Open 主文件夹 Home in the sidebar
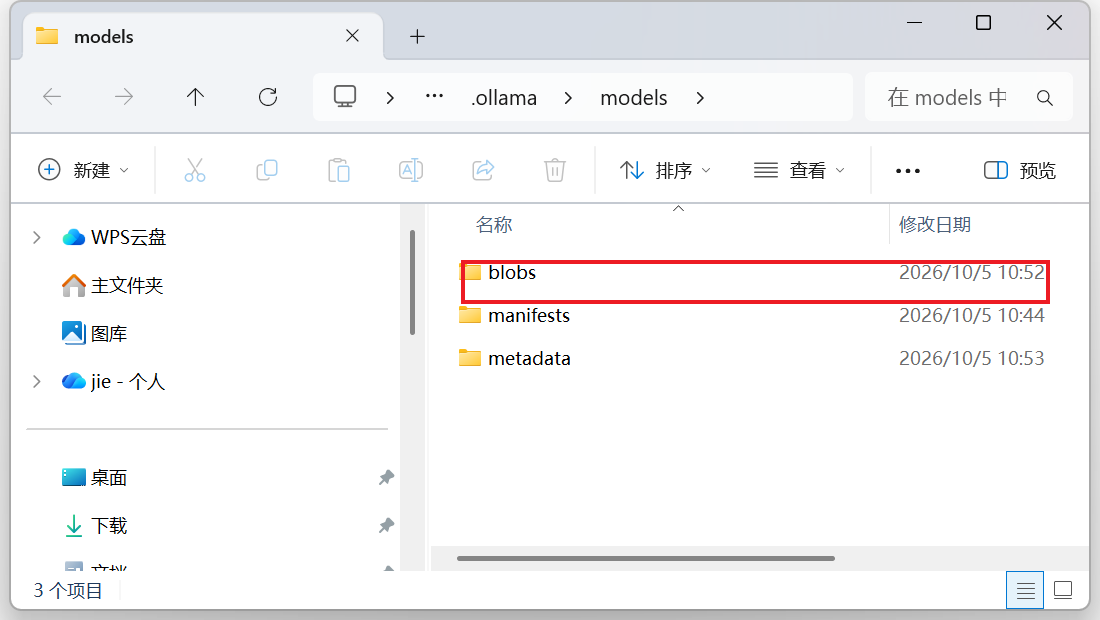This screenshot has height=620, width=1100. point(112,285)
